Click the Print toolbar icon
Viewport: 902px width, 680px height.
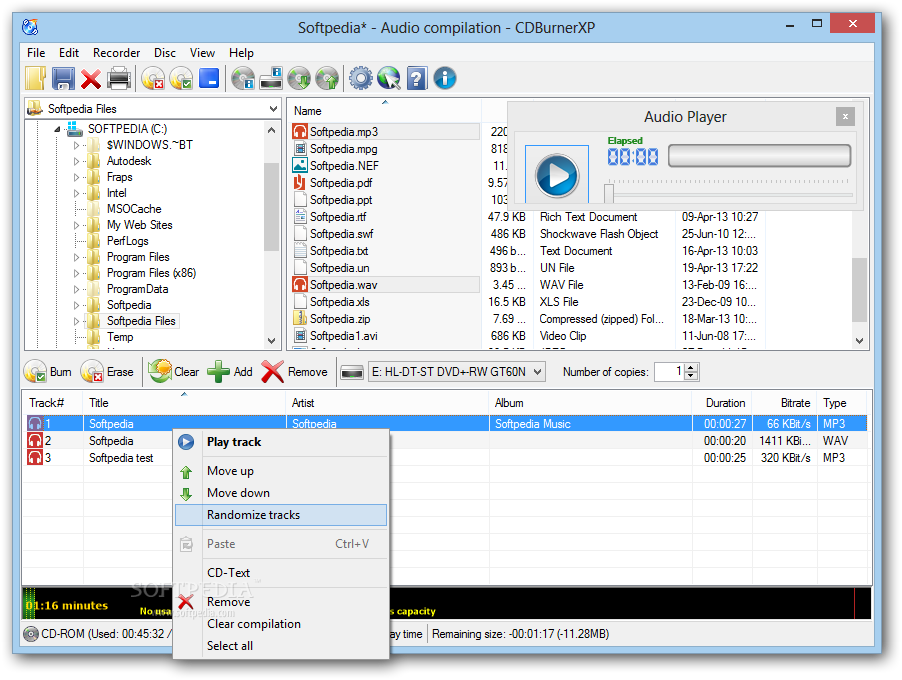coord(119,78)
